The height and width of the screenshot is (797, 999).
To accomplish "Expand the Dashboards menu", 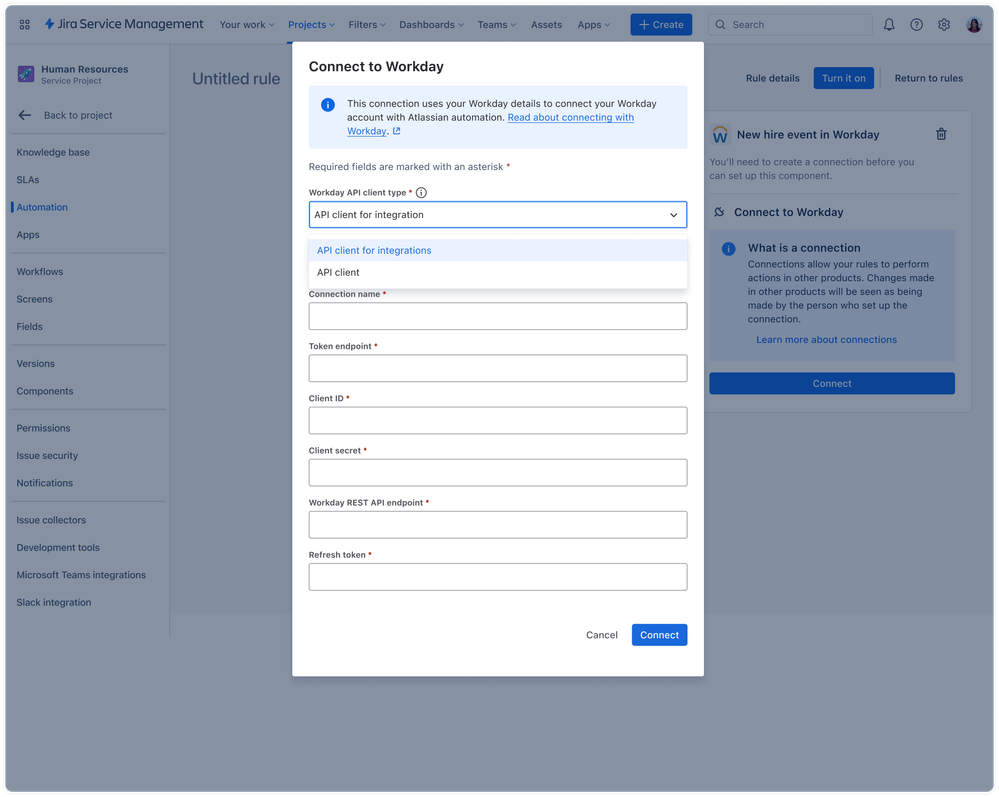I will click(431, 25).
